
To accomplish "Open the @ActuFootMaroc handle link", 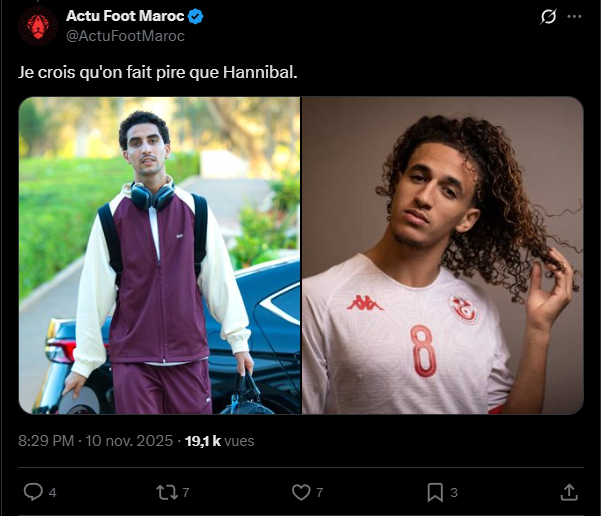I will coord(125,35).
